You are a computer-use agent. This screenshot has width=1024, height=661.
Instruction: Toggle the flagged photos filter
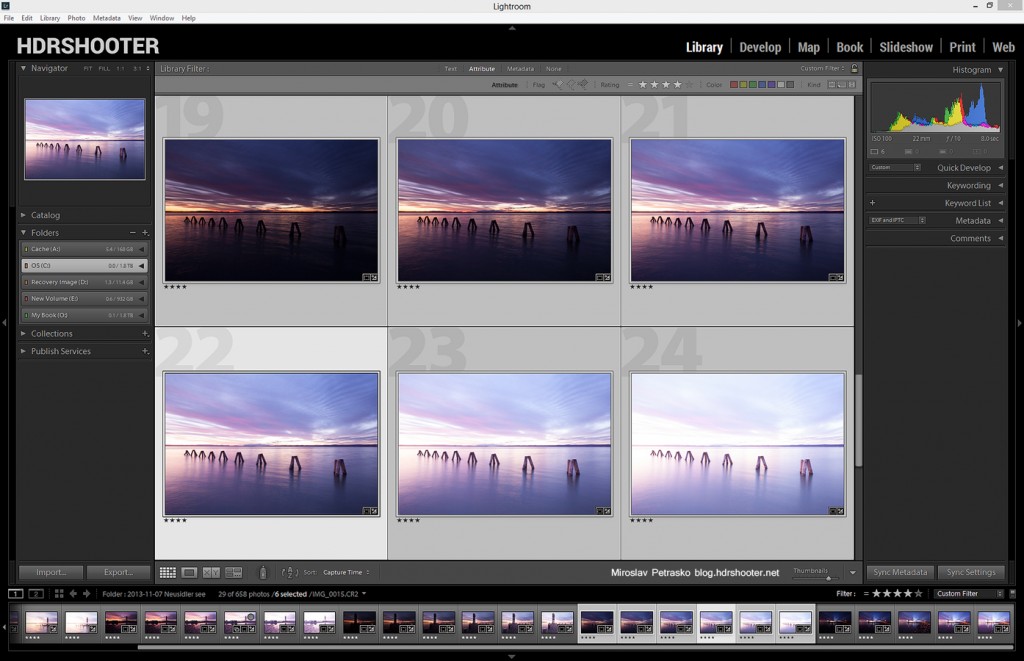point(558,85)
